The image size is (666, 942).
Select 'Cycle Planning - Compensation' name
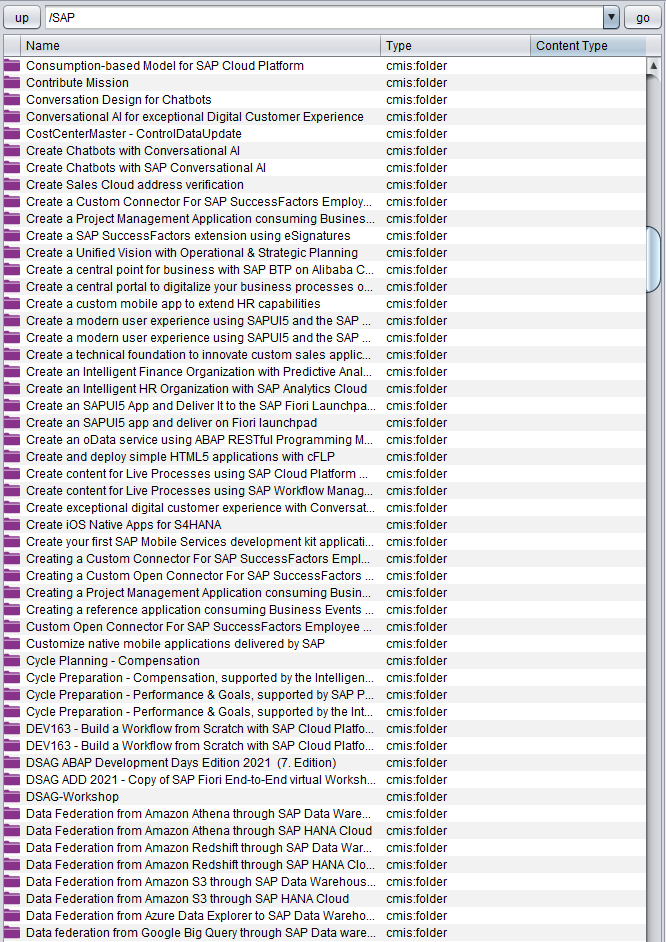(x=113, y=661)
